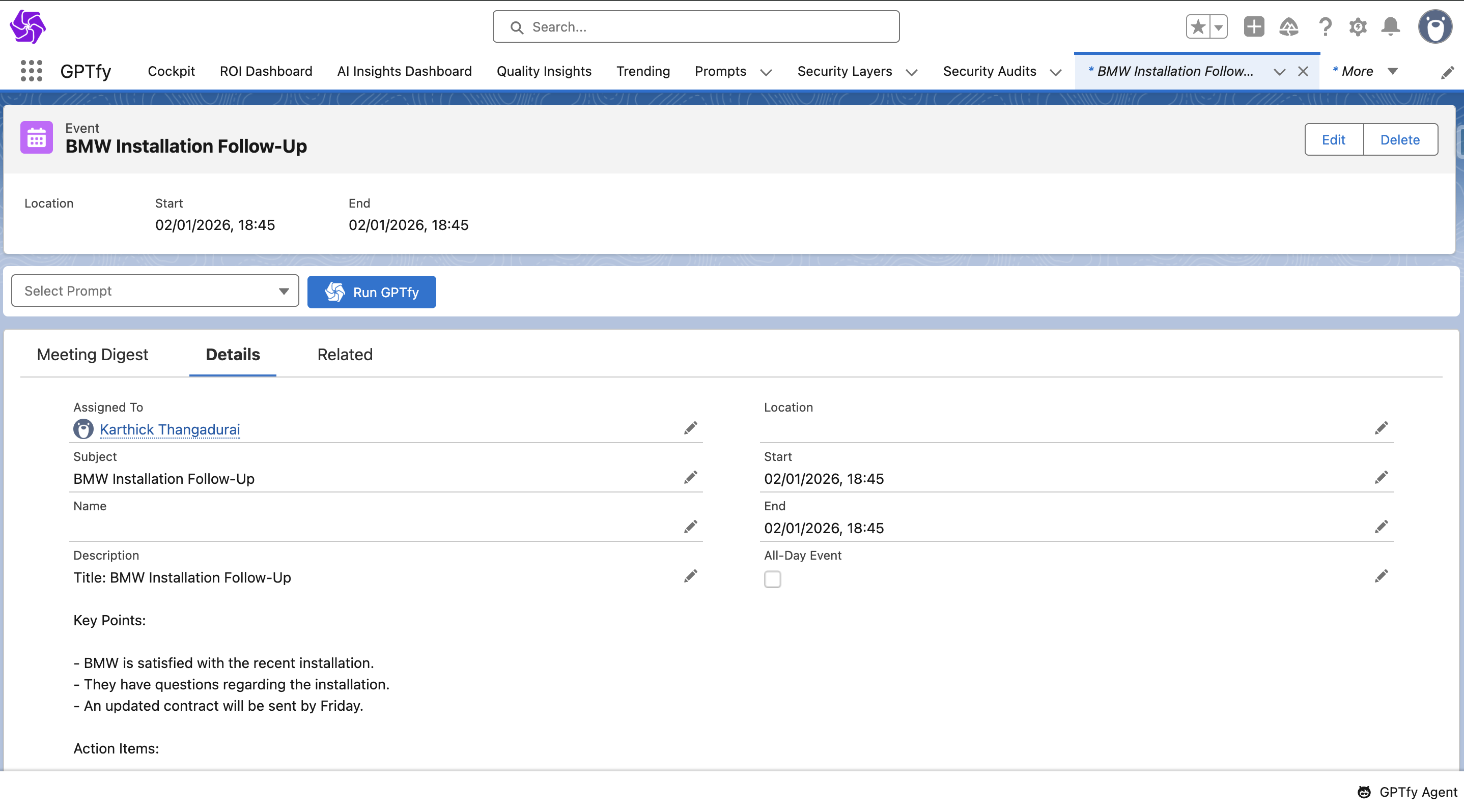
Task: Switch to the Meeting Digest tab
Action: tap(92, 354)
